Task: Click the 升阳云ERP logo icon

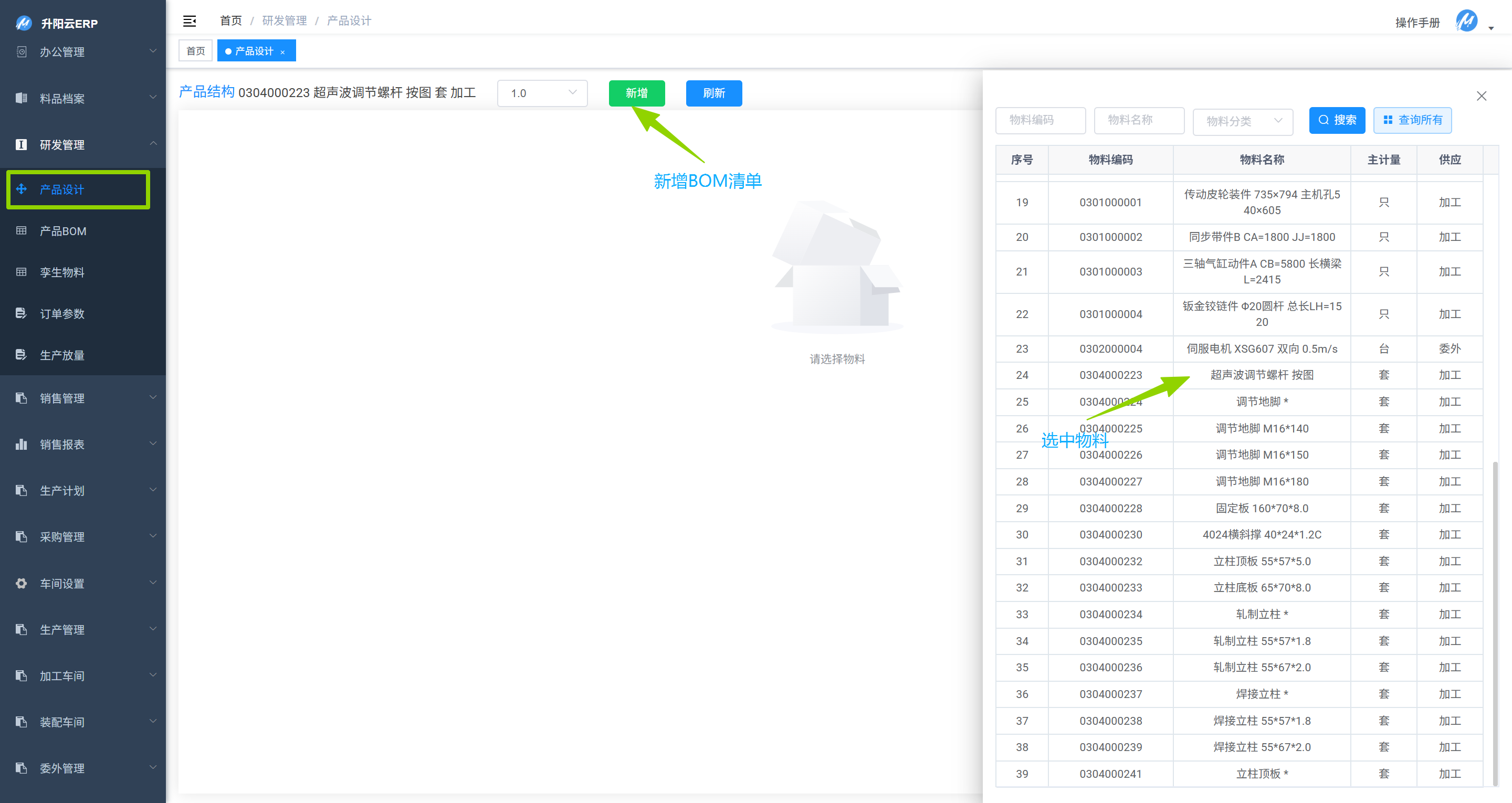Action: coord(24,24)
